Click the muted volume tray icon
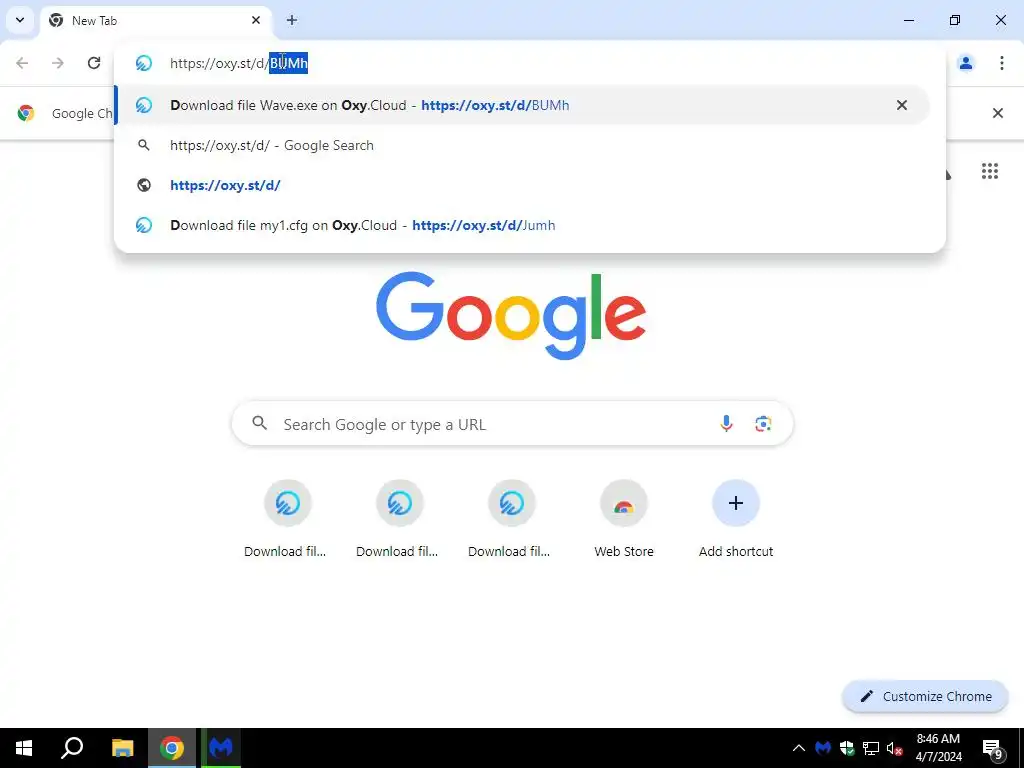 coord(894,748)
